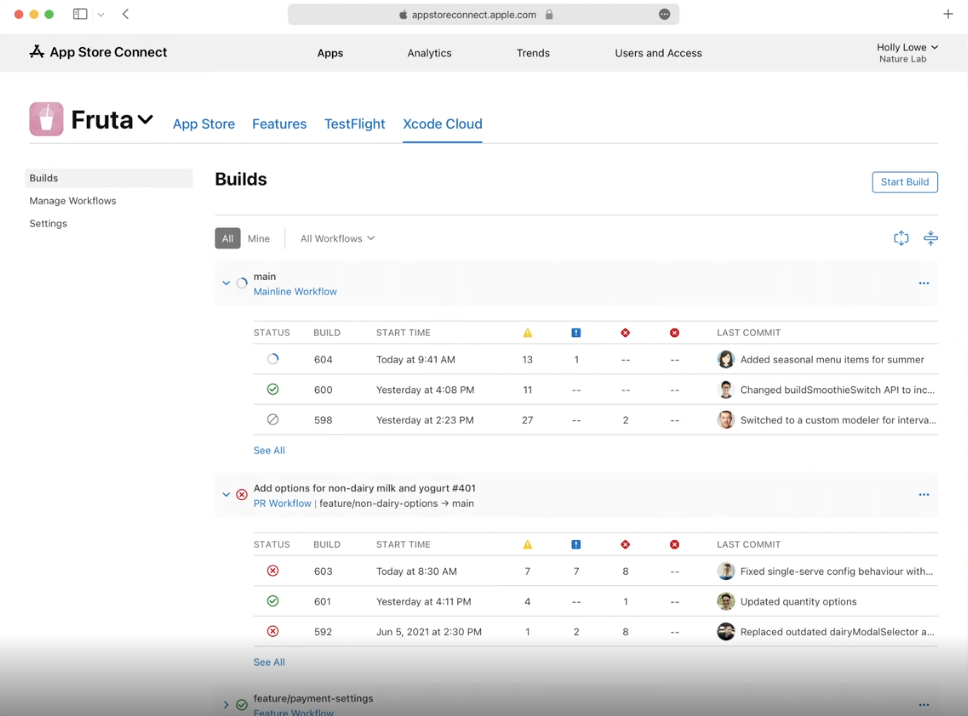Open the Trends menu

533,53
